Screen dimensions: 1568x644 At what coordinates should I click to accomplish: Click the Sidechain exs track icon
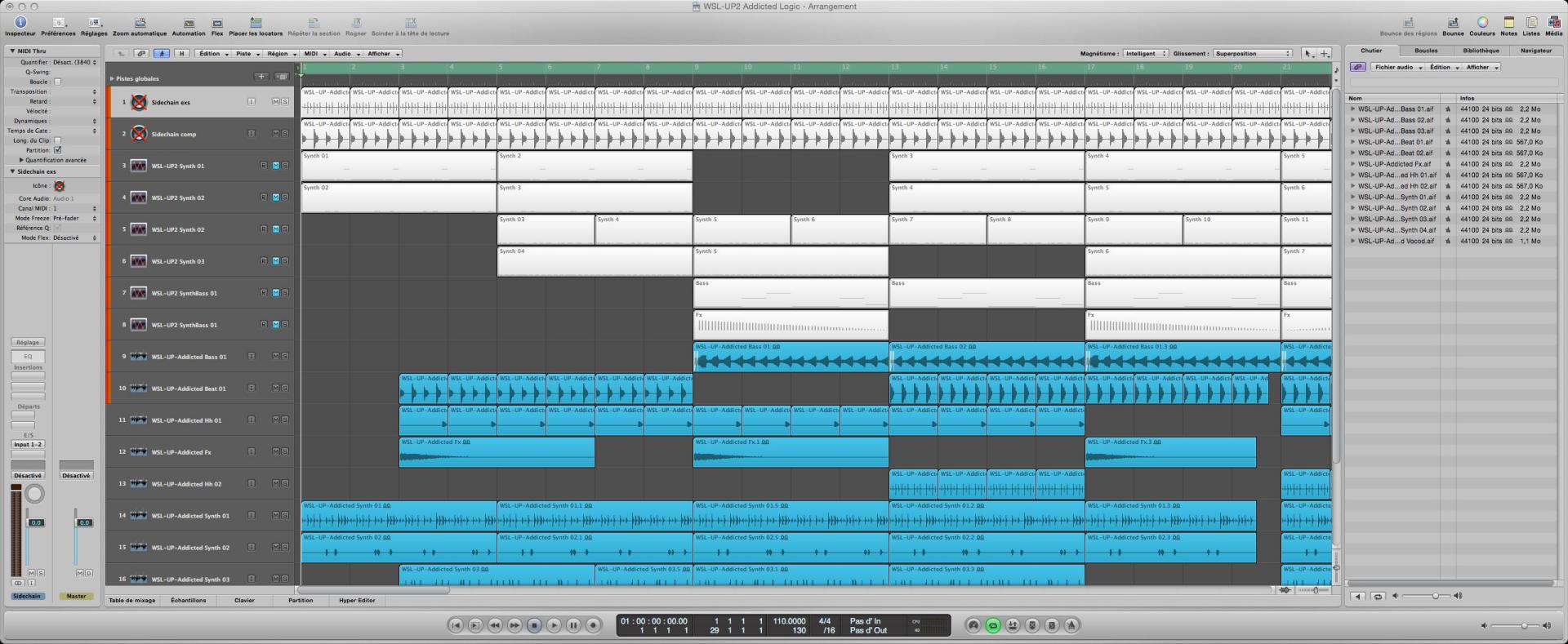tap(139, 102)
